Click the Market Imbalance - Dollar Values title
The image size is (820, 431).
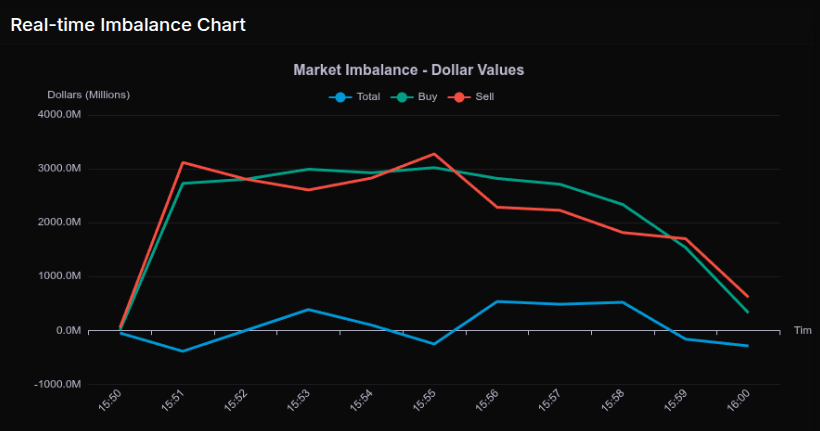click(408, 70)
